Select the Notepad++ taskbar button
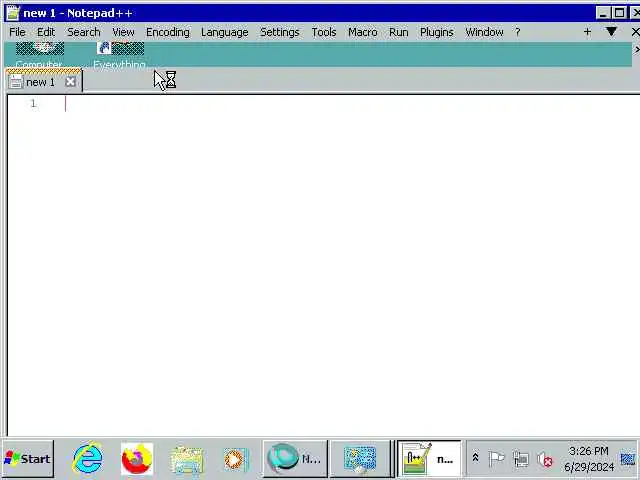 [x=429, y=459]
